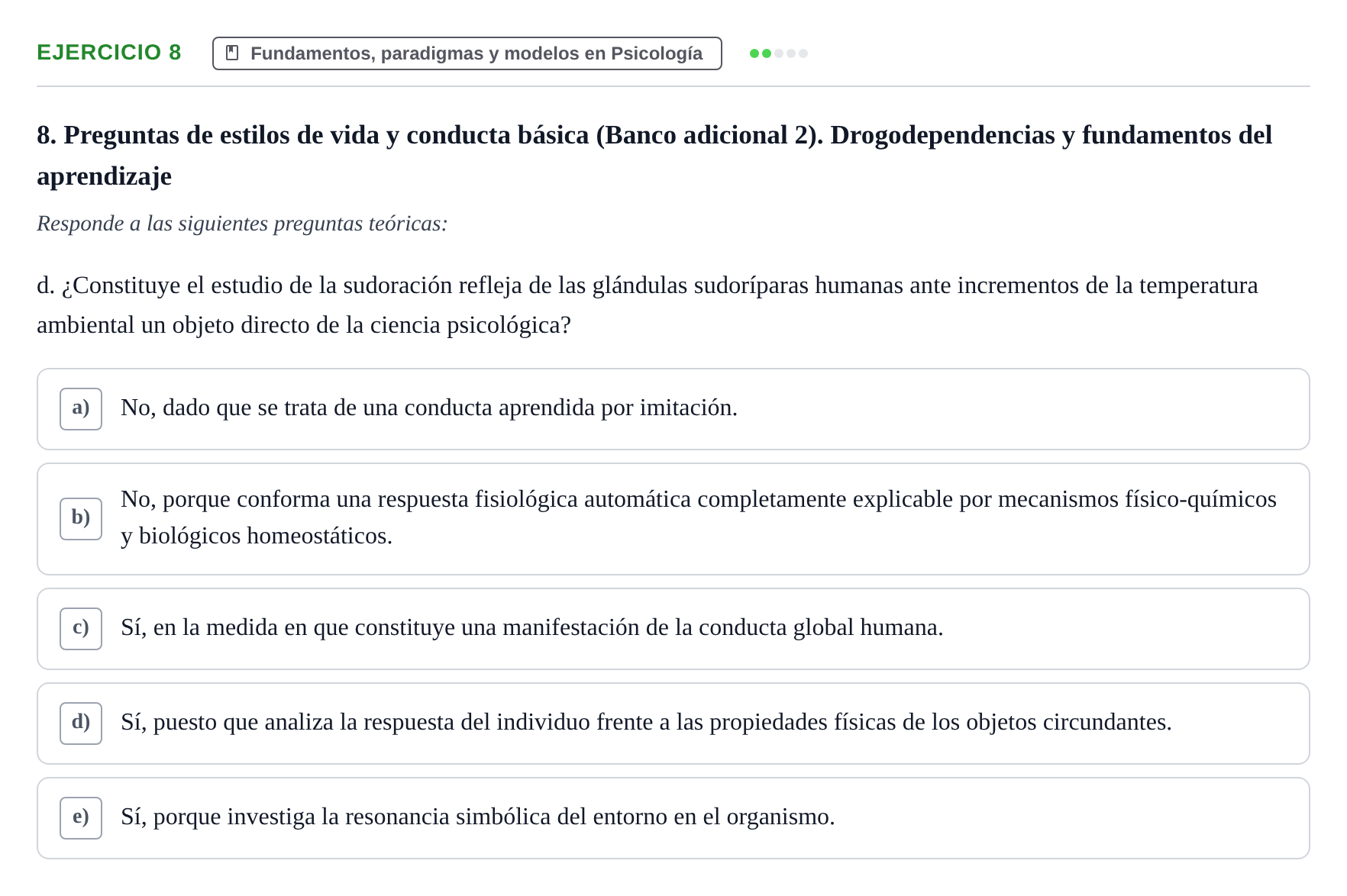The image size is (1347, 896).
Task: Click the EJERCICIO 8 heading
Action: click(x=109, y=53)
